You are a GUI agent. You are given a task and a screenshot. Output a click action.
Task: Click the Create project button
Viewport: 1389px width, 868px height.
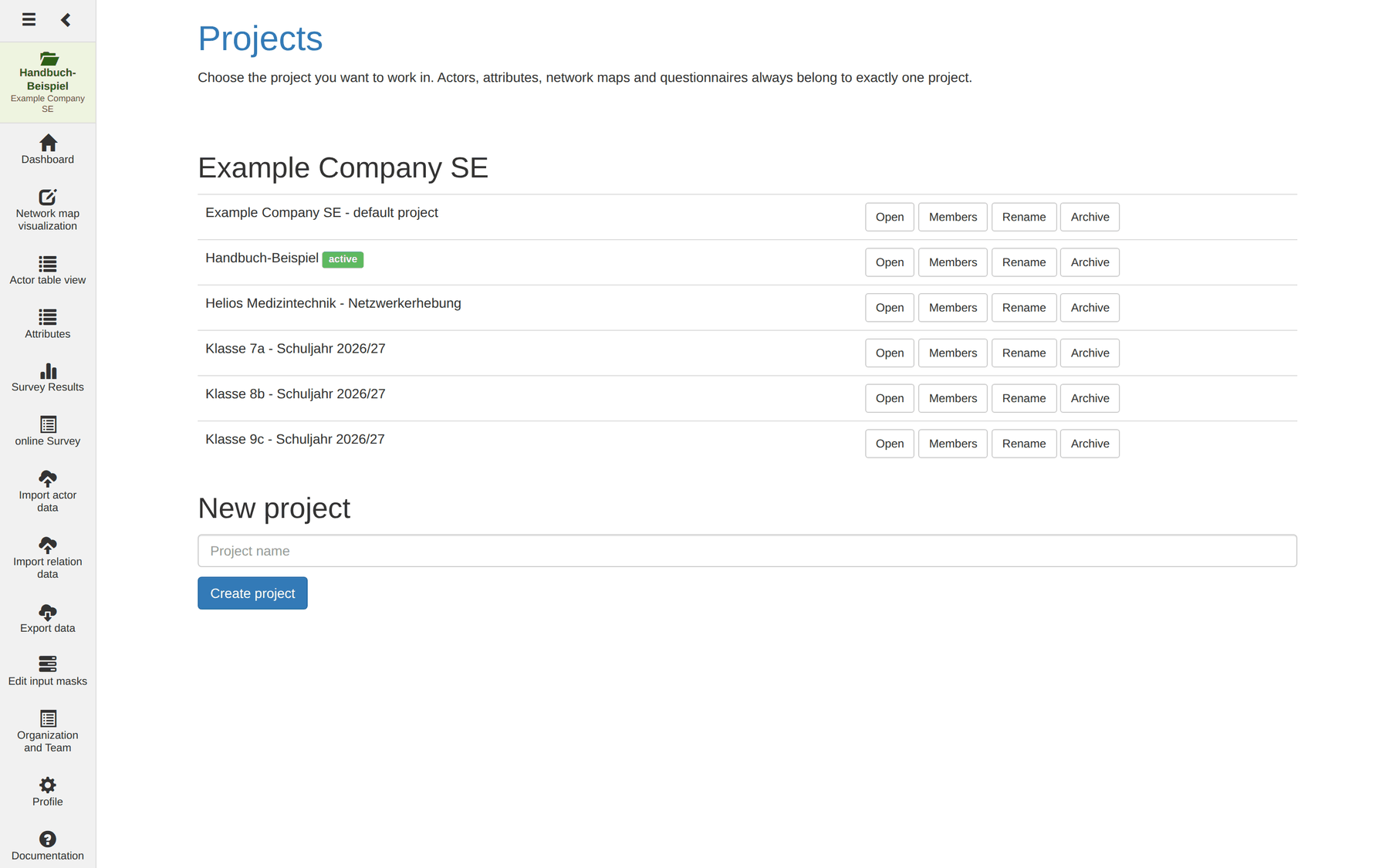pyautogui.click(x=252, y=593)
